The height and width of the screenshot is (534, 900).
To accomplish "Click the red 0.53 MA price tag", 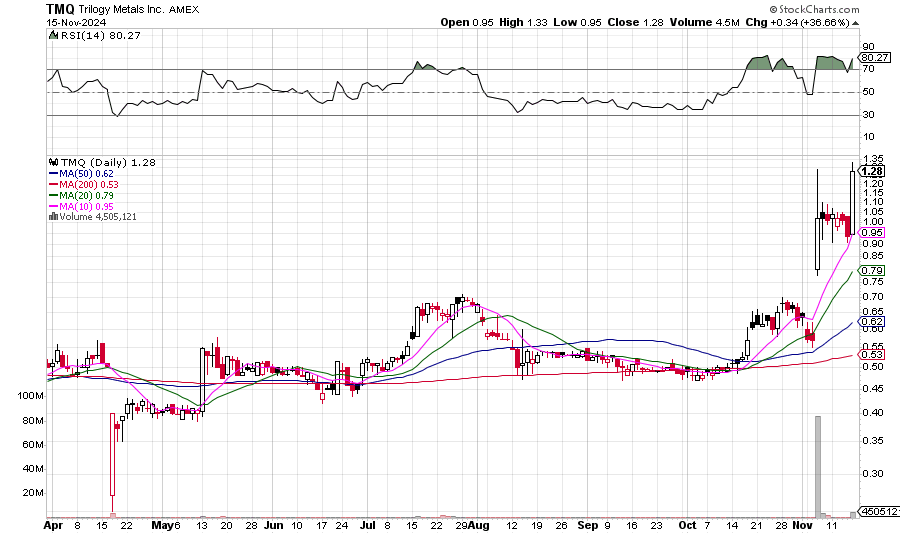I will [871, 355].
